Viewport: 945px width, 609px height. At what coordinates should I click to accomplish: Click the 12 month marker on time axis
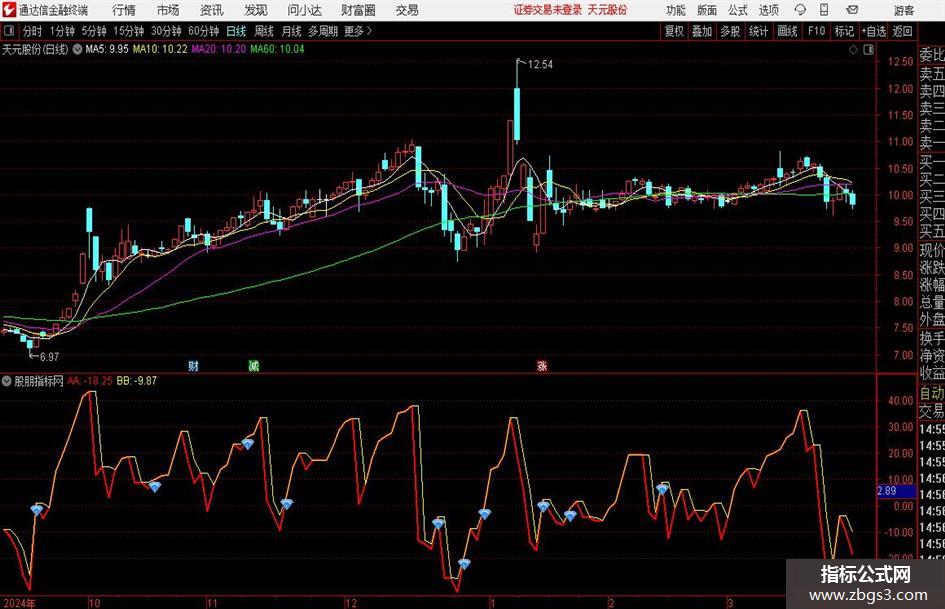[351, 603]
